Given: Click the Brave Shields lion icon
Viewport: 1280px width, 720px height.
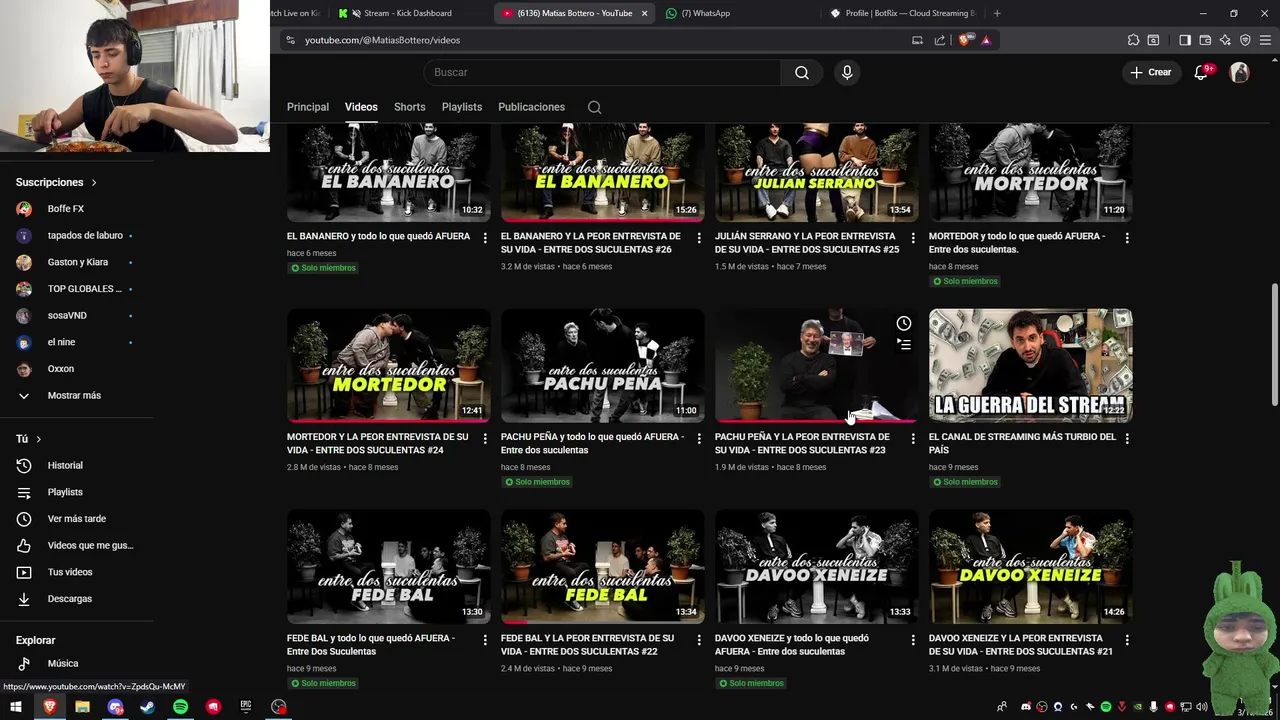Looking at the screenshot, I should point(964,40).
